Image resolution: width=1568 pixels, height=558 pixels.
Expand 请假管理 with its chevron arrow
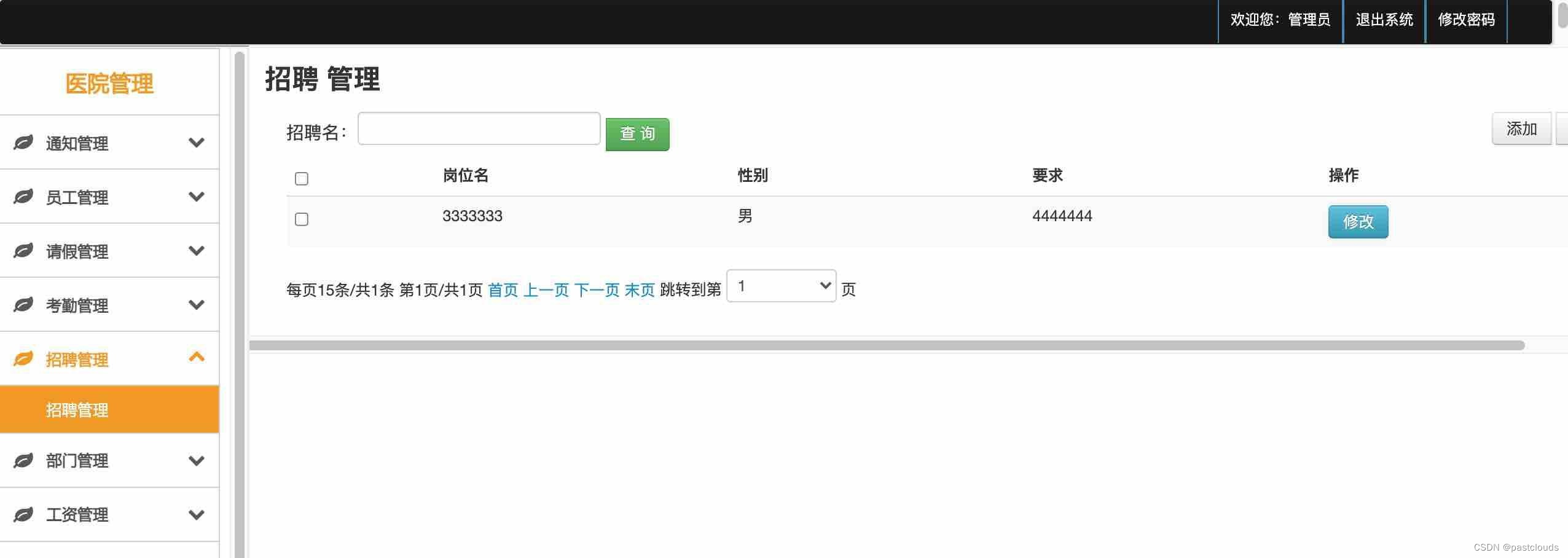coord(197,251)
